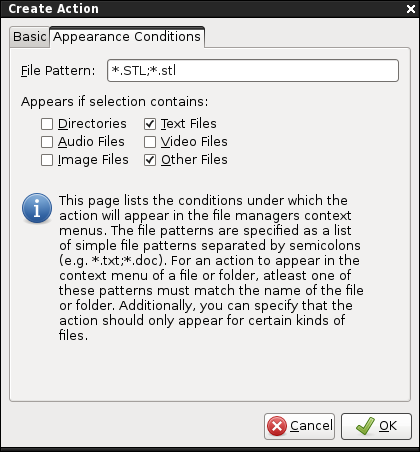
Task: Cancel the action creation
Action: pyautogui.click(x=299, y=426)
